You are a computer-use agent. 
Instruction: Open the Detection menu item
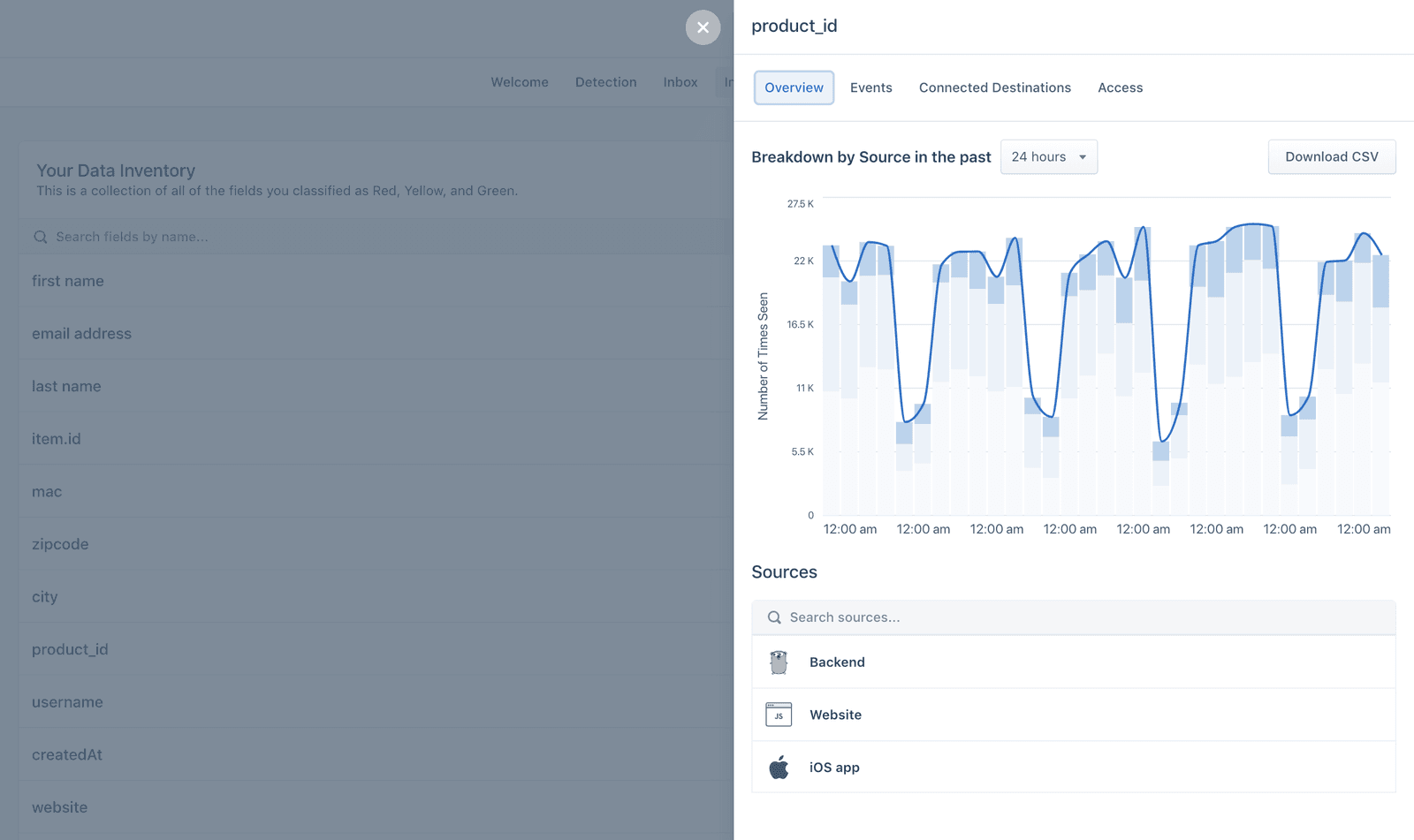pos(605,81)
